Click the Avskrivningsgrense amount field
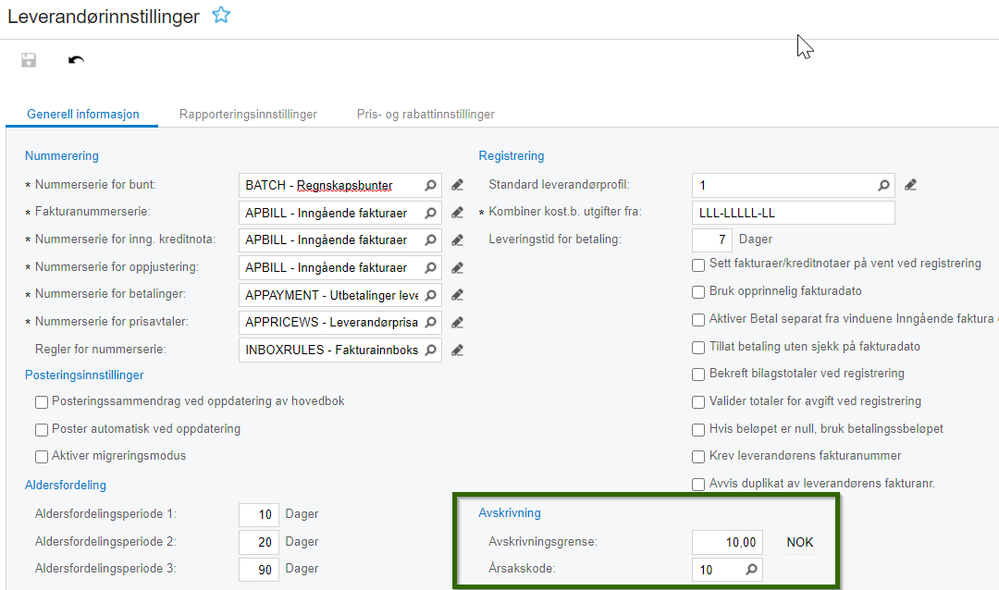999x590 pixels. 725,542
